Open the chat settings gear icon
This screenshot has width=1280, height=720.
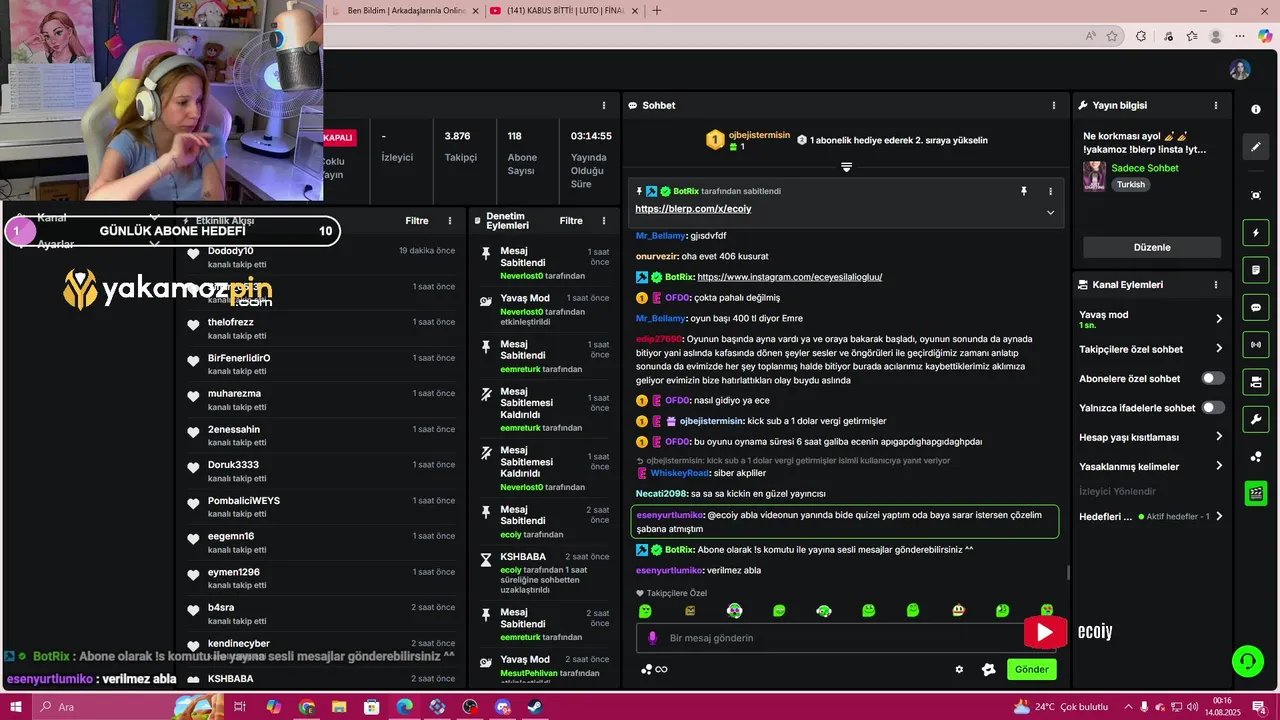(x=959, y=670)
